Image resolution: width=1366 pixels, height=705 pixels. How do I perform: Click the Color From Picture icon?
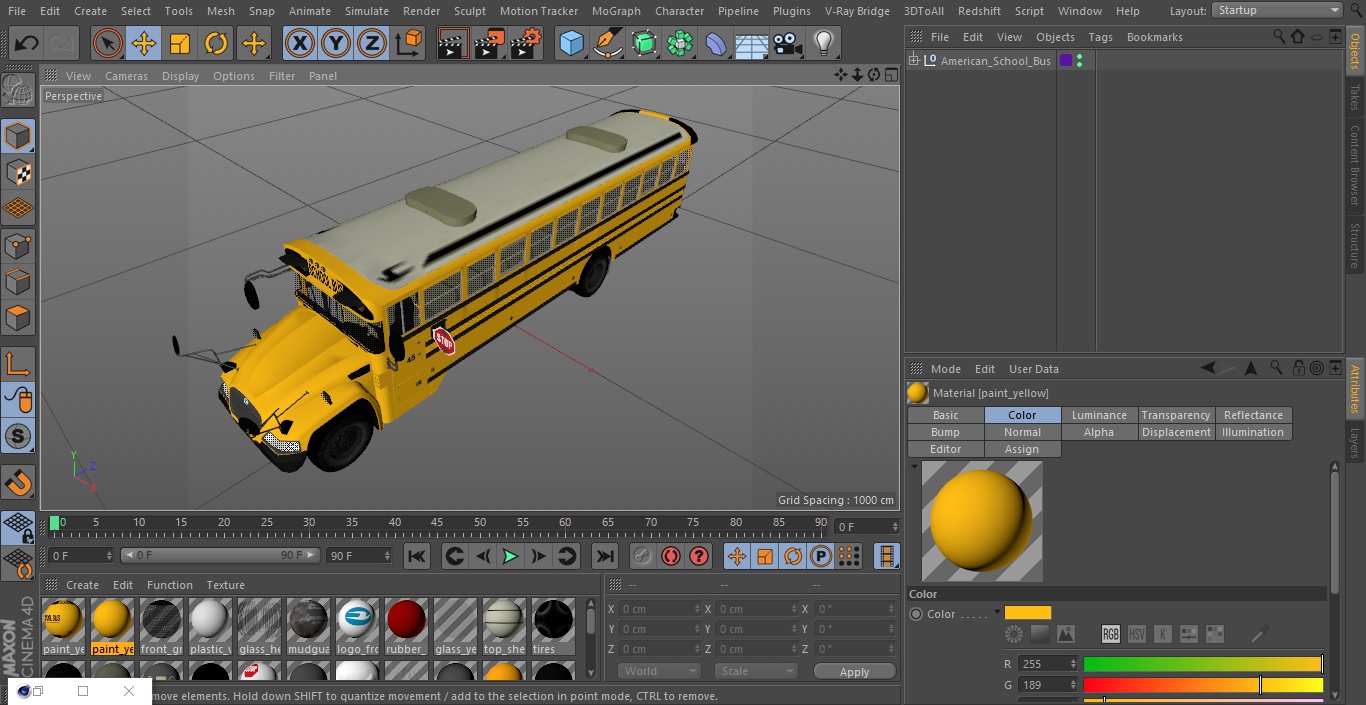[x=1066, y=634]
